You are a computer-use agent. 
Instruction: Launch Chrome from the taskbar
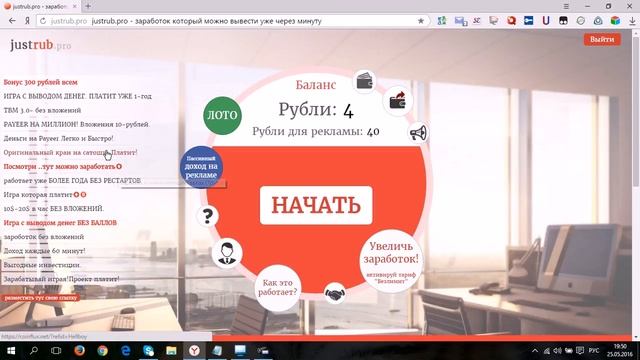coord(102,351)
